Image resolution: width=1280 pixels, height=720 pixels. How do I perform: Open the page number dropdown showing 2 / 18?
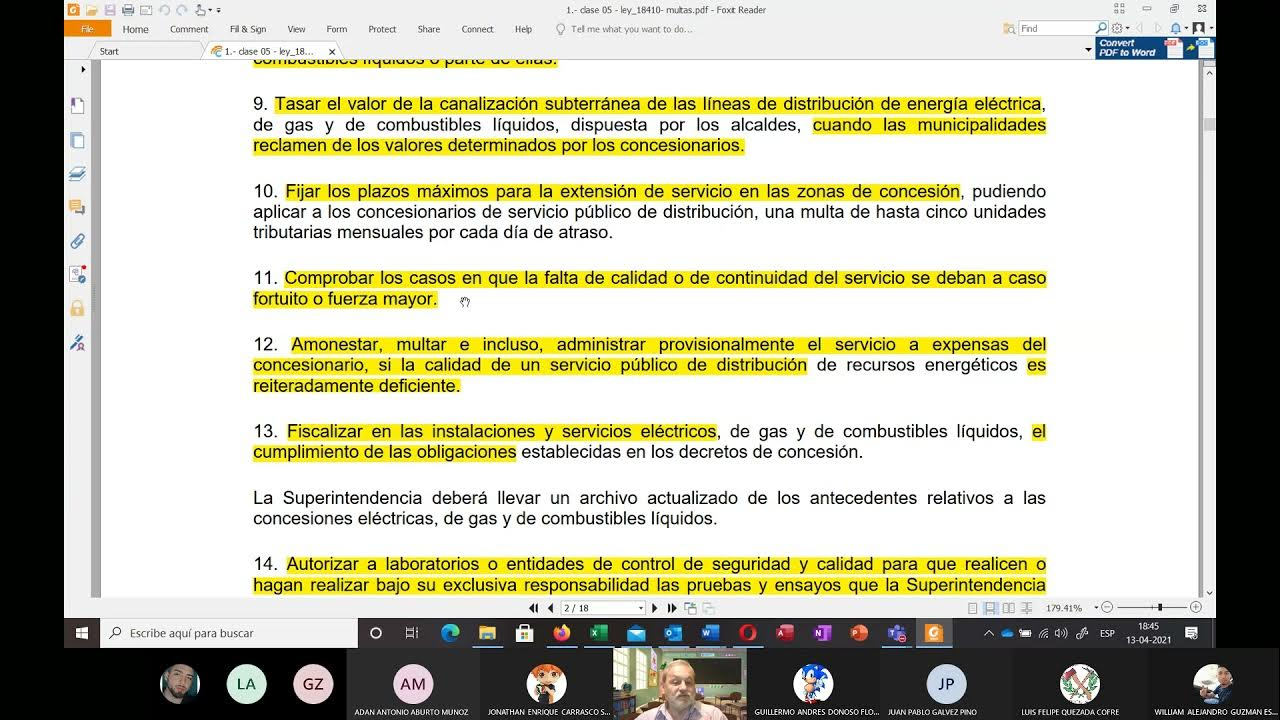click(641, 608)
